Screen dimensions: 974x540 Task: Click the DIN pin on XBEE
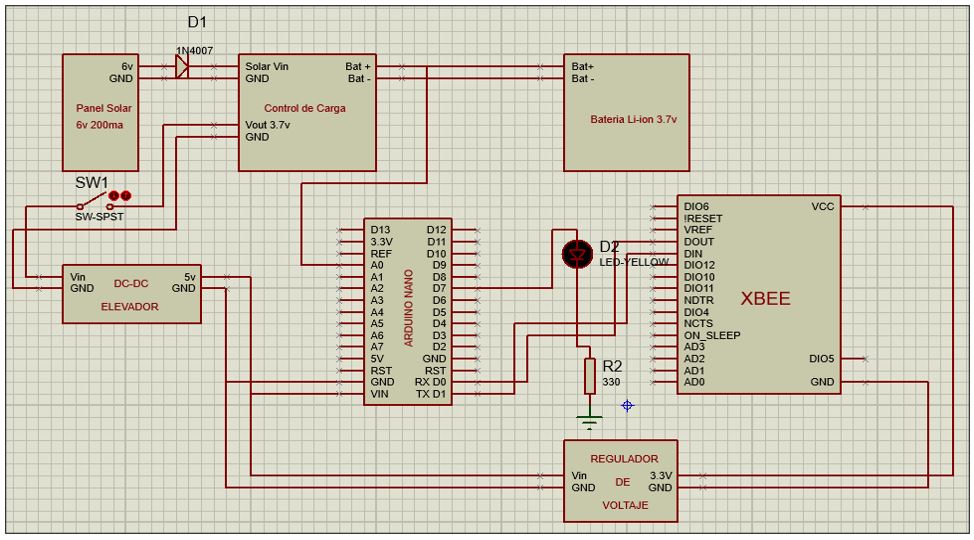693,254
